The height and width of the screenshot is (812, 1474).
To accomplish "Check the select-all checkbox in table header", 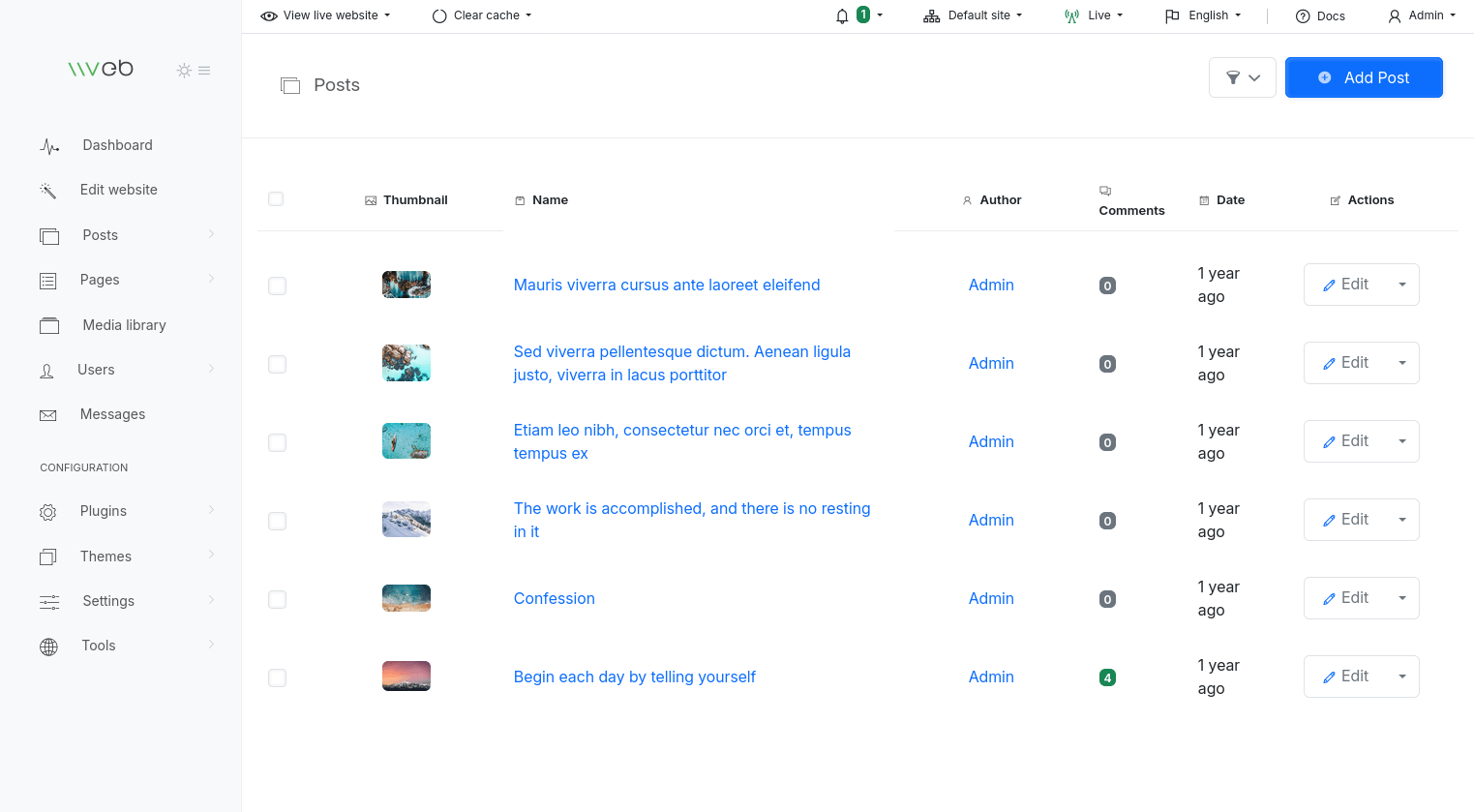I will pyautogui.click(x=276, y=199).
